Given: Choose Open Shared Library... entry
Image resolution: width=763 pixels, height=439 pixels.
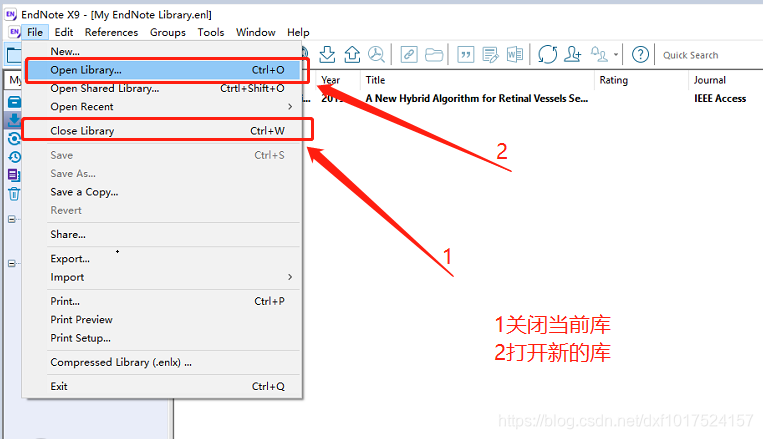Looking at the screenshot, I should click(162, 89).
